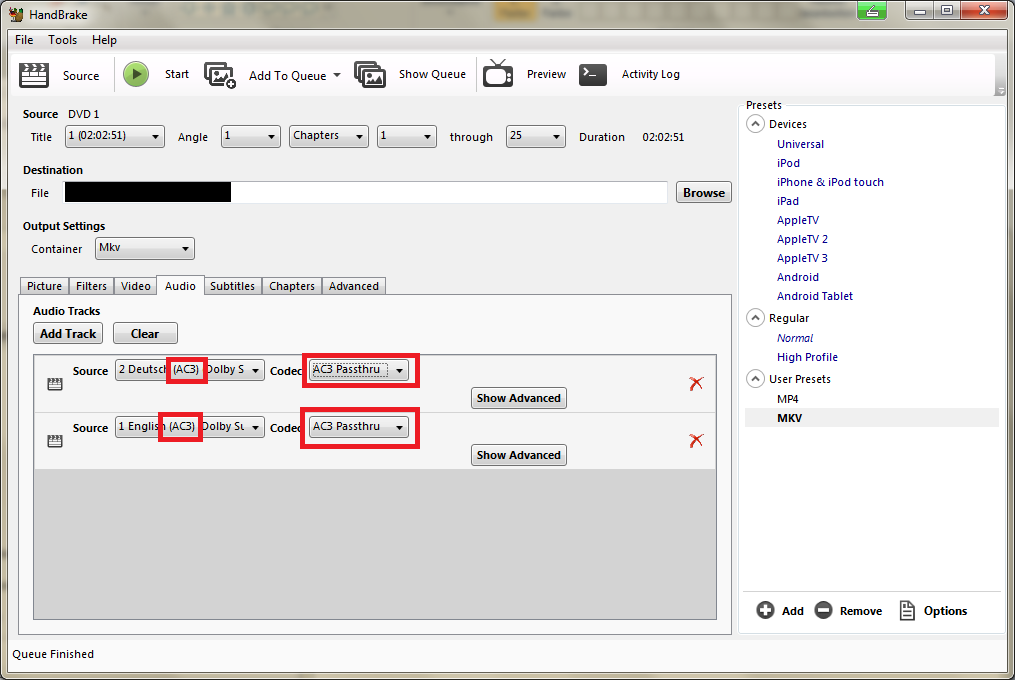Switch to the Advanced tab

353,286
